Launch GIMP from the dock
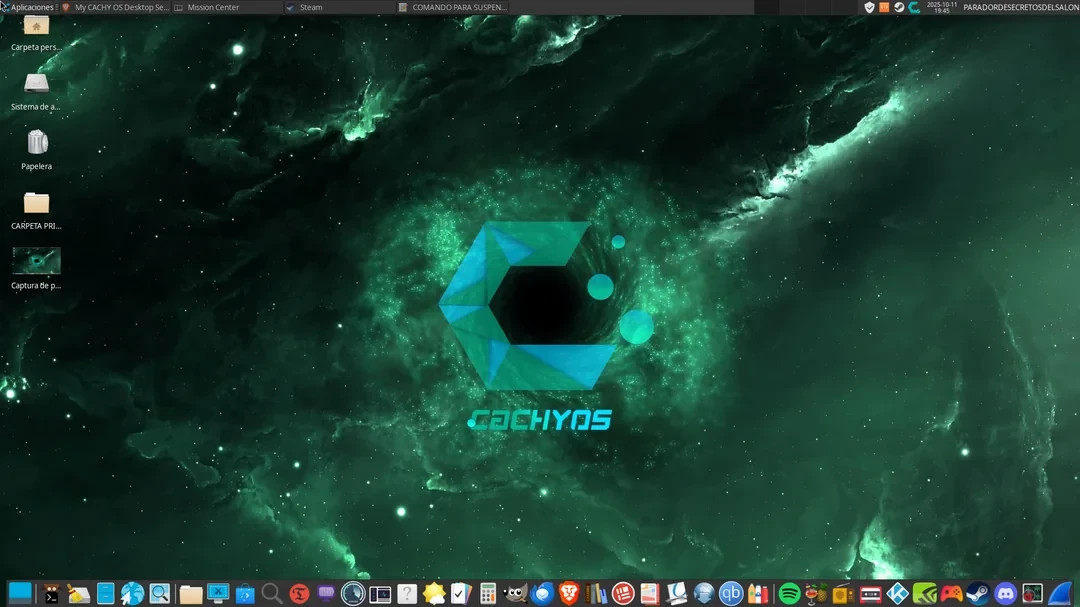The height and width of the screenshot is (607, 1080). click(515, 593)
